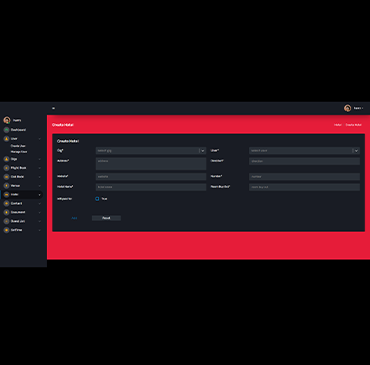
Task: Open the Settings sidebar icon
Action: [6, 230]
